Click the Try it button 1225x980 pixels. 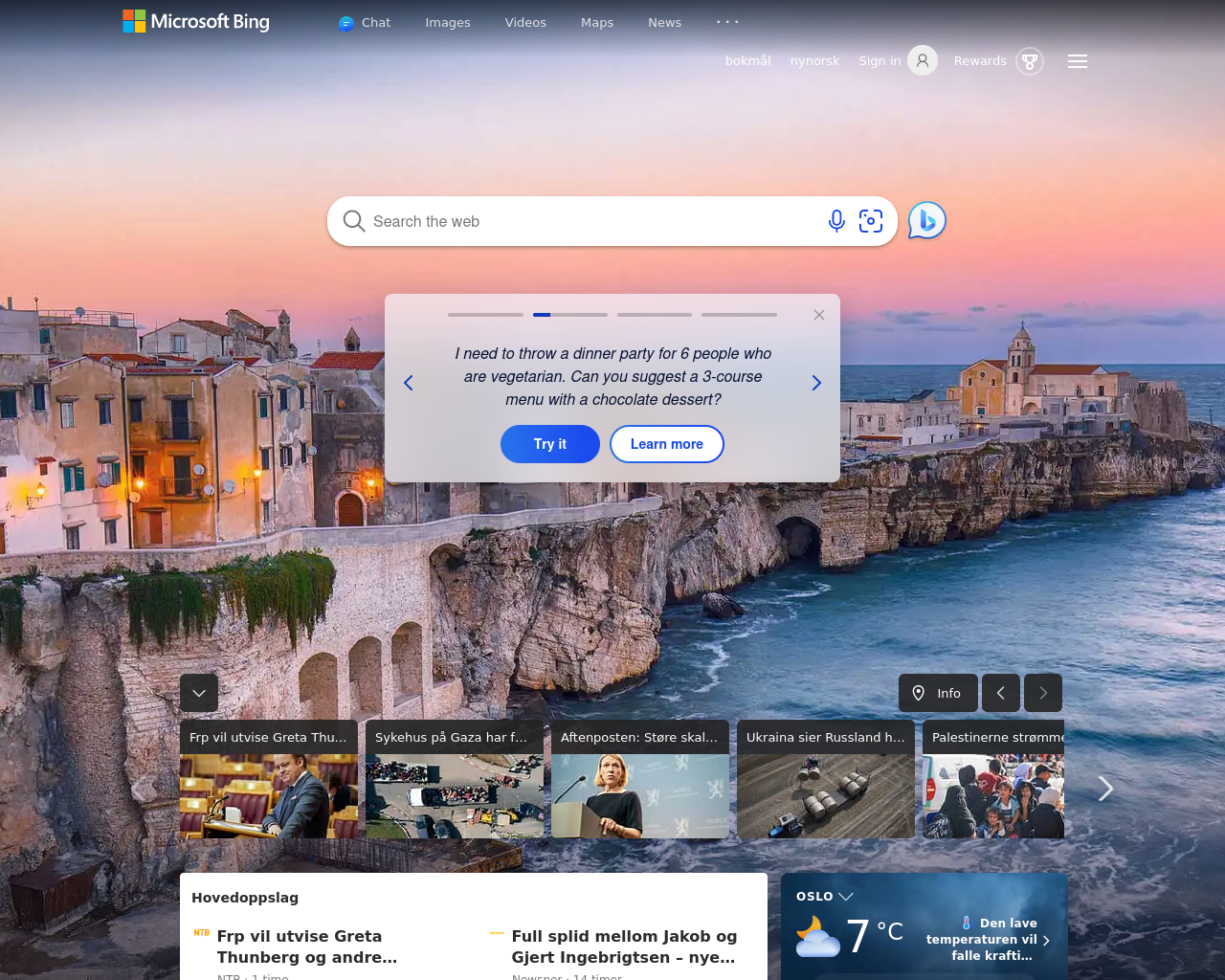coord(550,444)
